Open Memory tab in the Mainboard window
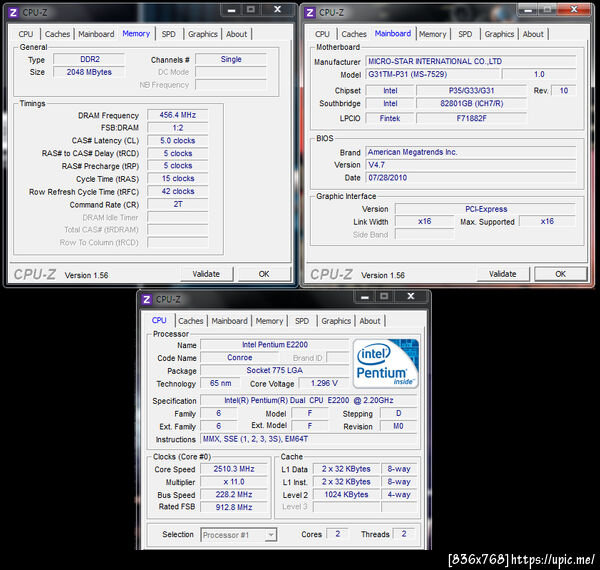 433,34
